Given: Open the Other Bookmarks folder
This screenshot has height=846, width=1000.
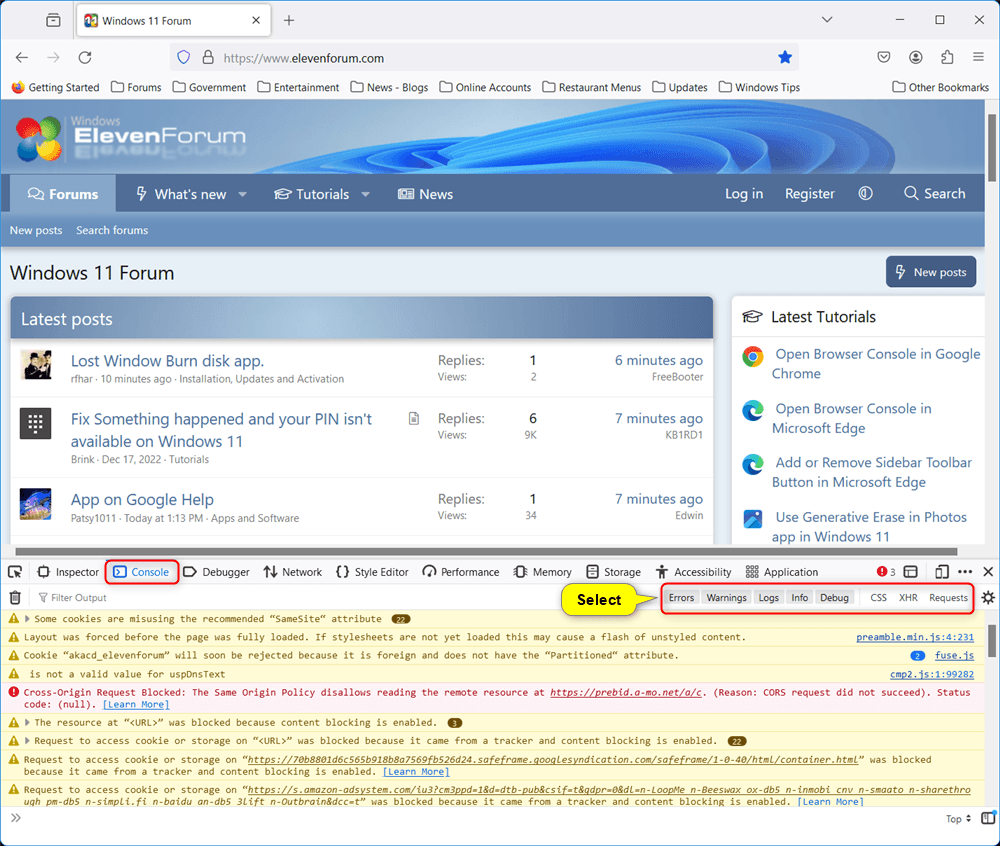Looking at the screenshot, I should click(x=941, y=87).
